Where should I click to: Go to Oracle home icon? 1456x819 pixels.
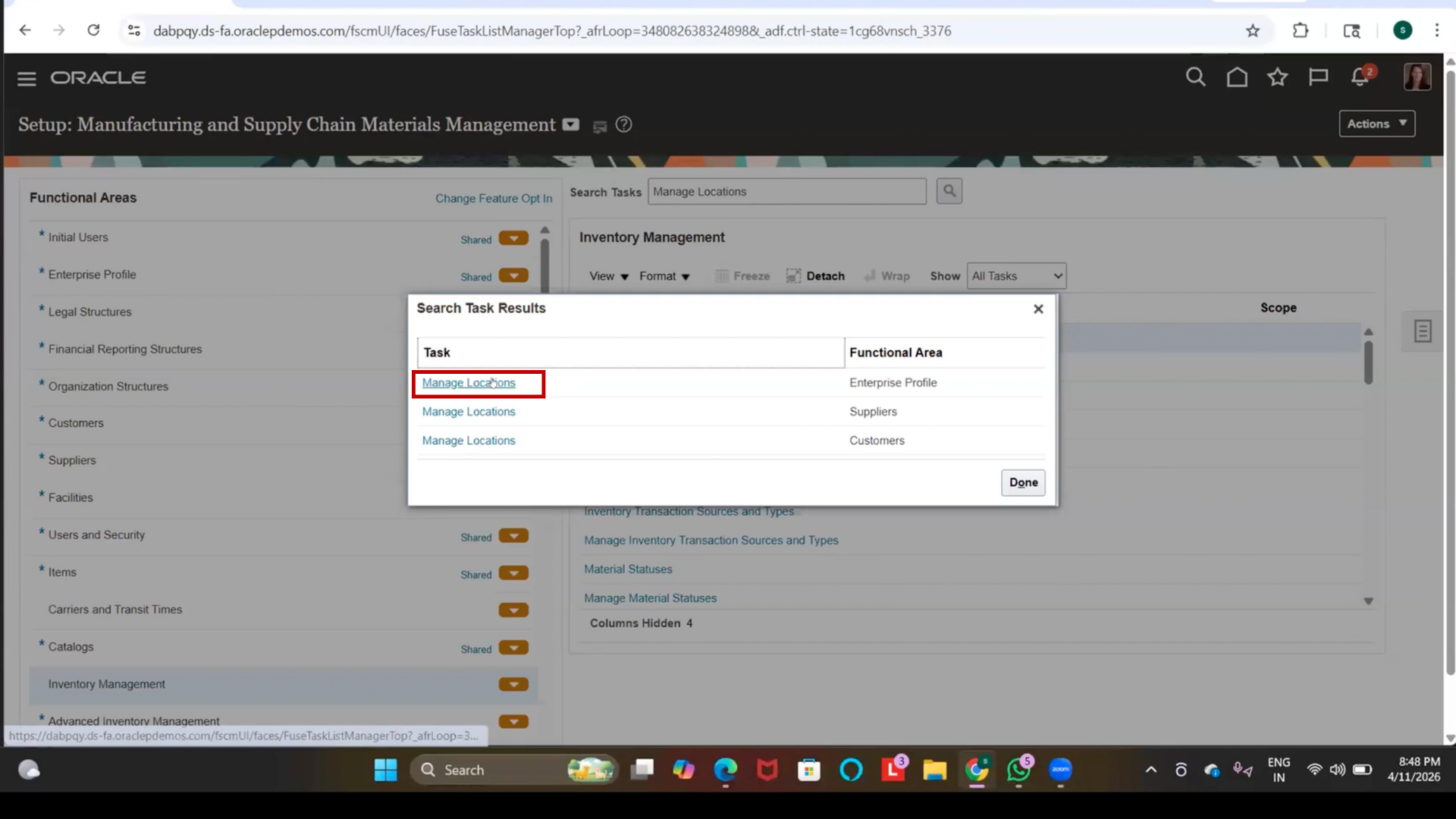pos(1237,77)
